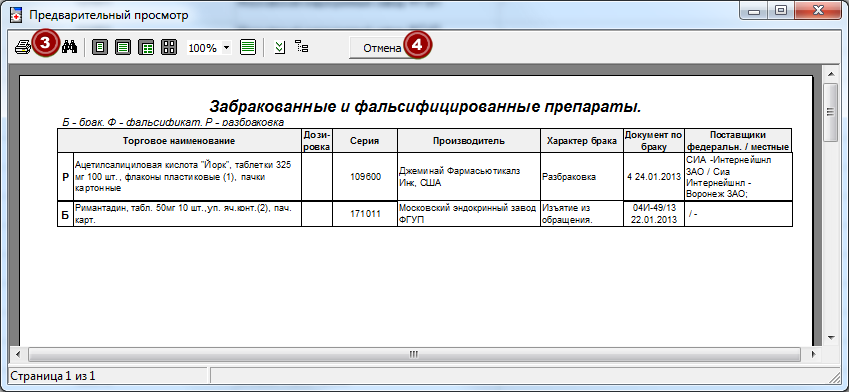The height and width of the screenshot is (392, 849).
Task: Open search with the binoculars icon
Action: (69, 47)
